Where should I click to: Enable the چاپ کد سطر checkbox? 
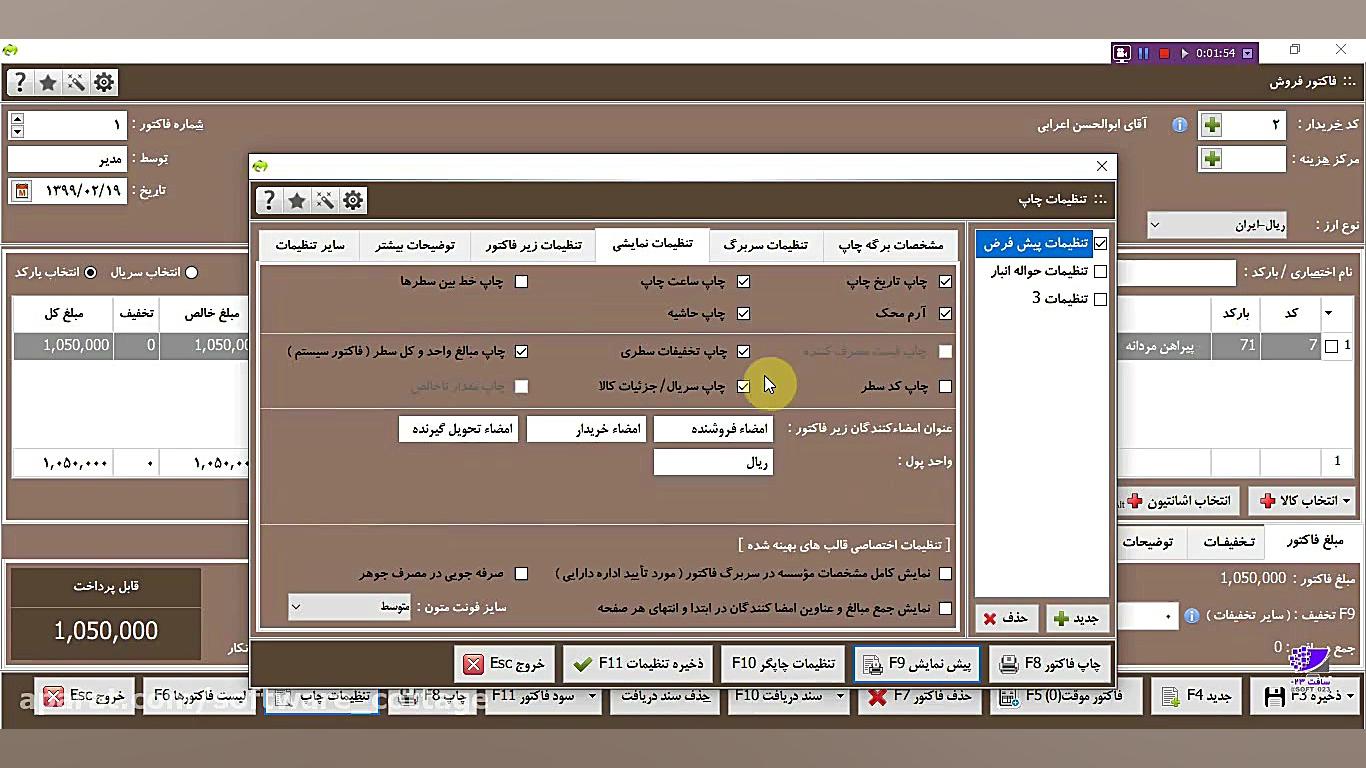click(x=945, y=386)
